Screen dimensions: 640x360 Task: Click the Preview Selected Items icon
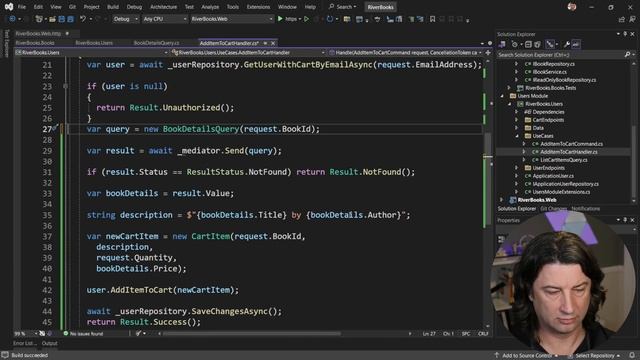coord(576,44)
